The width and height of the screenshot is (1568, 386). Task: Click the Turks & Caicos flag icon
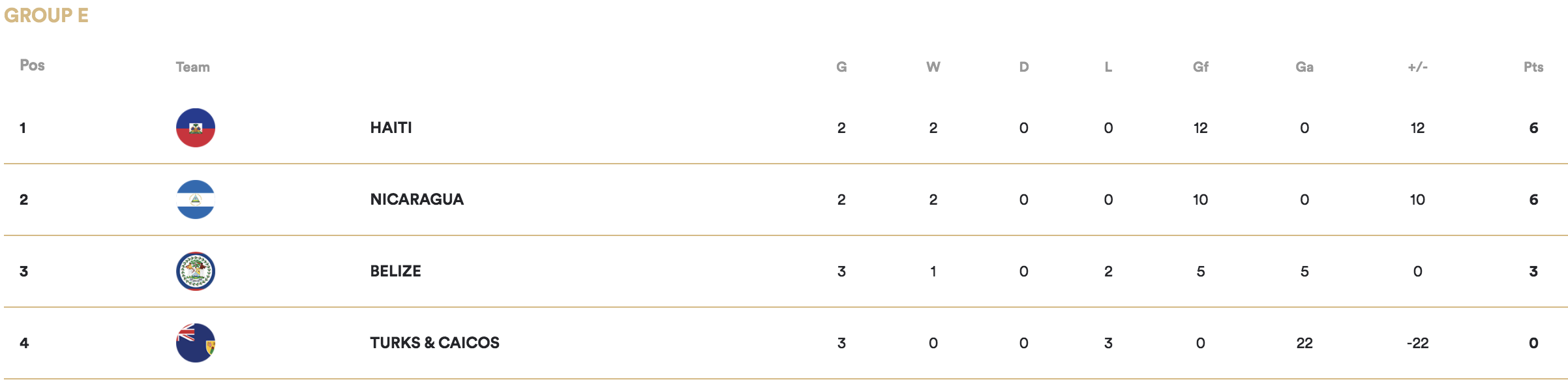click(x=196, y=343)
